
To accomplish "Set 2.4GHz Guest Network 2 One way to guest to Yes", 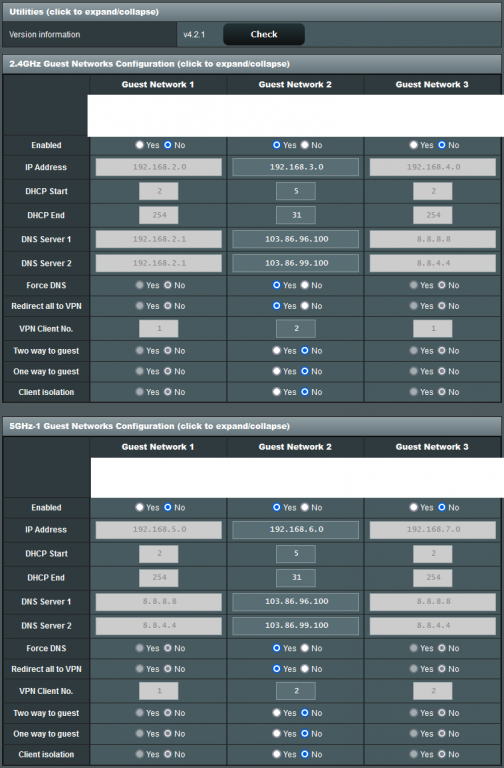I will (277, 371).
